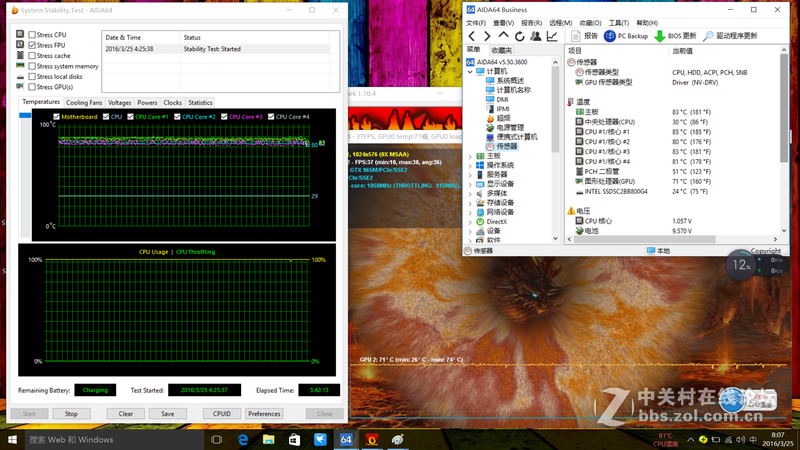The width and height of the screenshot is (800, 450).
Task: Click the Preferences button
Action: click(264, 413)
